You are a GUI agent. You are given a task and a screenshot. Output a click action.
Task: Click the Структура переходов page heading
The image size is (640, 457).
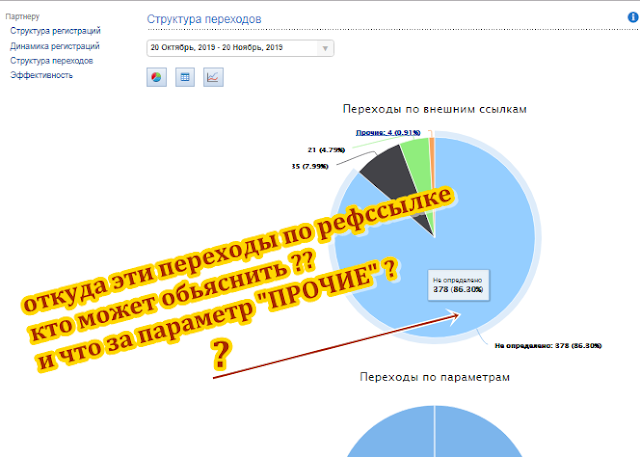coord(204,19)
